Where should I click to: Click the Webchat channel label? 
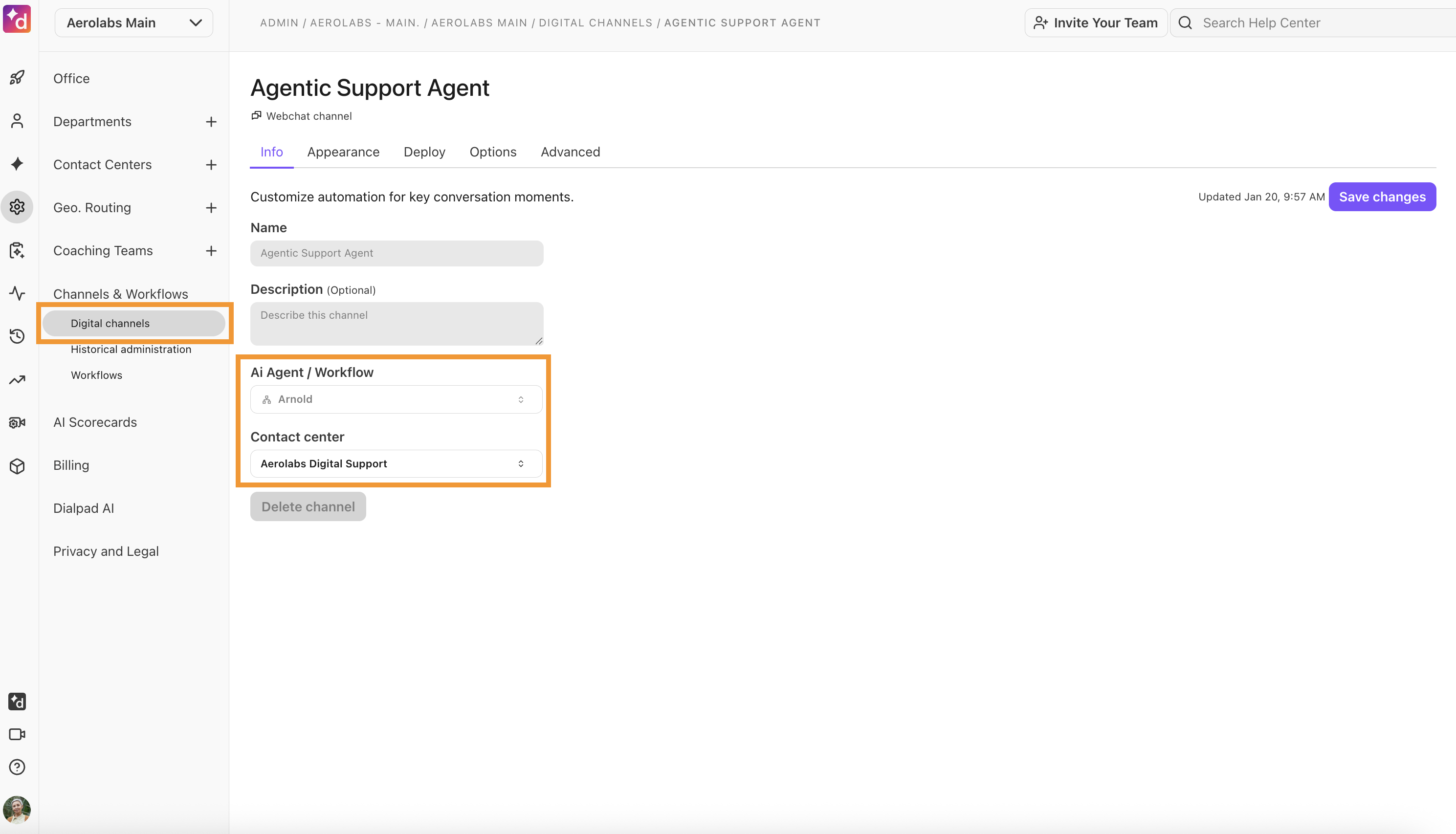point(309,116)
